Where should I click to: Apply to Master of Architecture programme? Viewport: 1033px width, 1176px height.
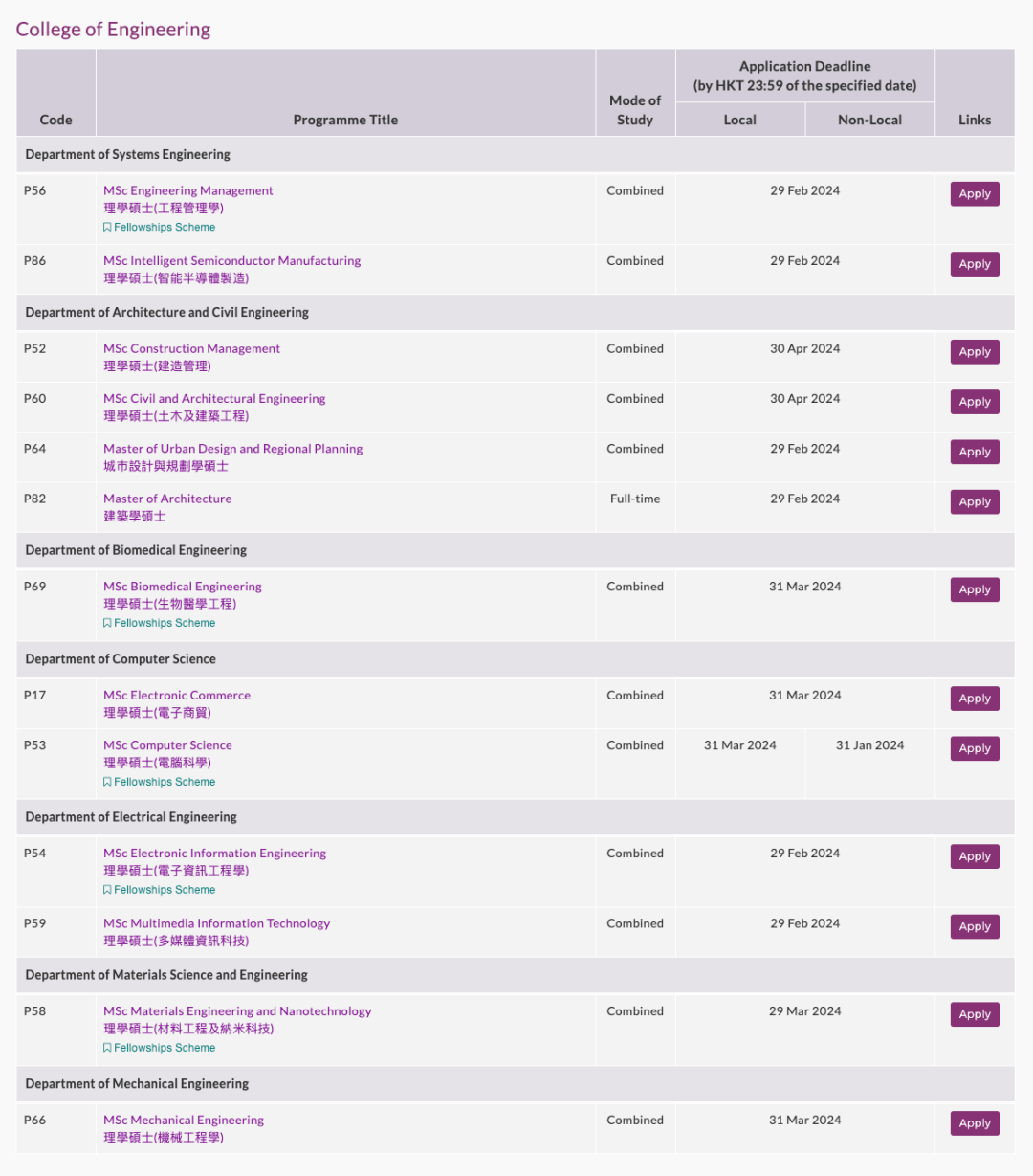pyautogui.click(x=974, y=502)
